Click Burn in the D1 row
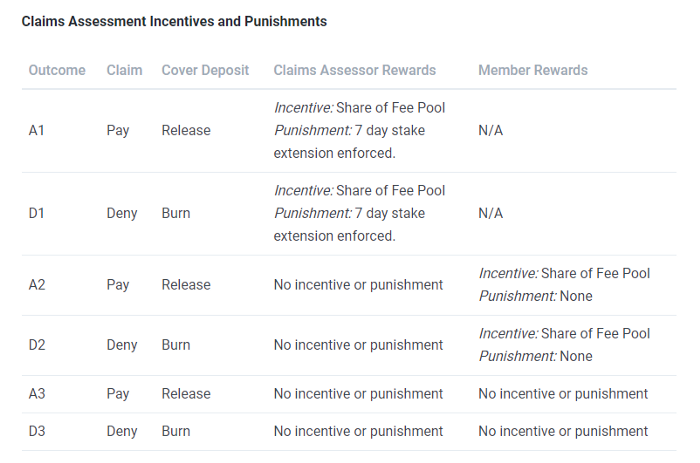Image resolution: width=700 pixels, height=463 pixels. [x=176, y=213]
